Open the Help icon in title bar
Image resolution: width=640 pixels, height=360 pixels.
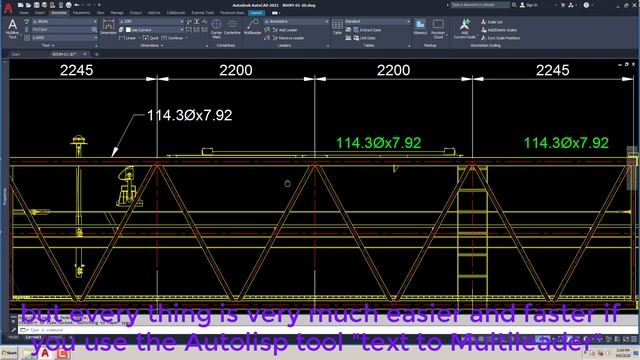[x=586, y=5]
